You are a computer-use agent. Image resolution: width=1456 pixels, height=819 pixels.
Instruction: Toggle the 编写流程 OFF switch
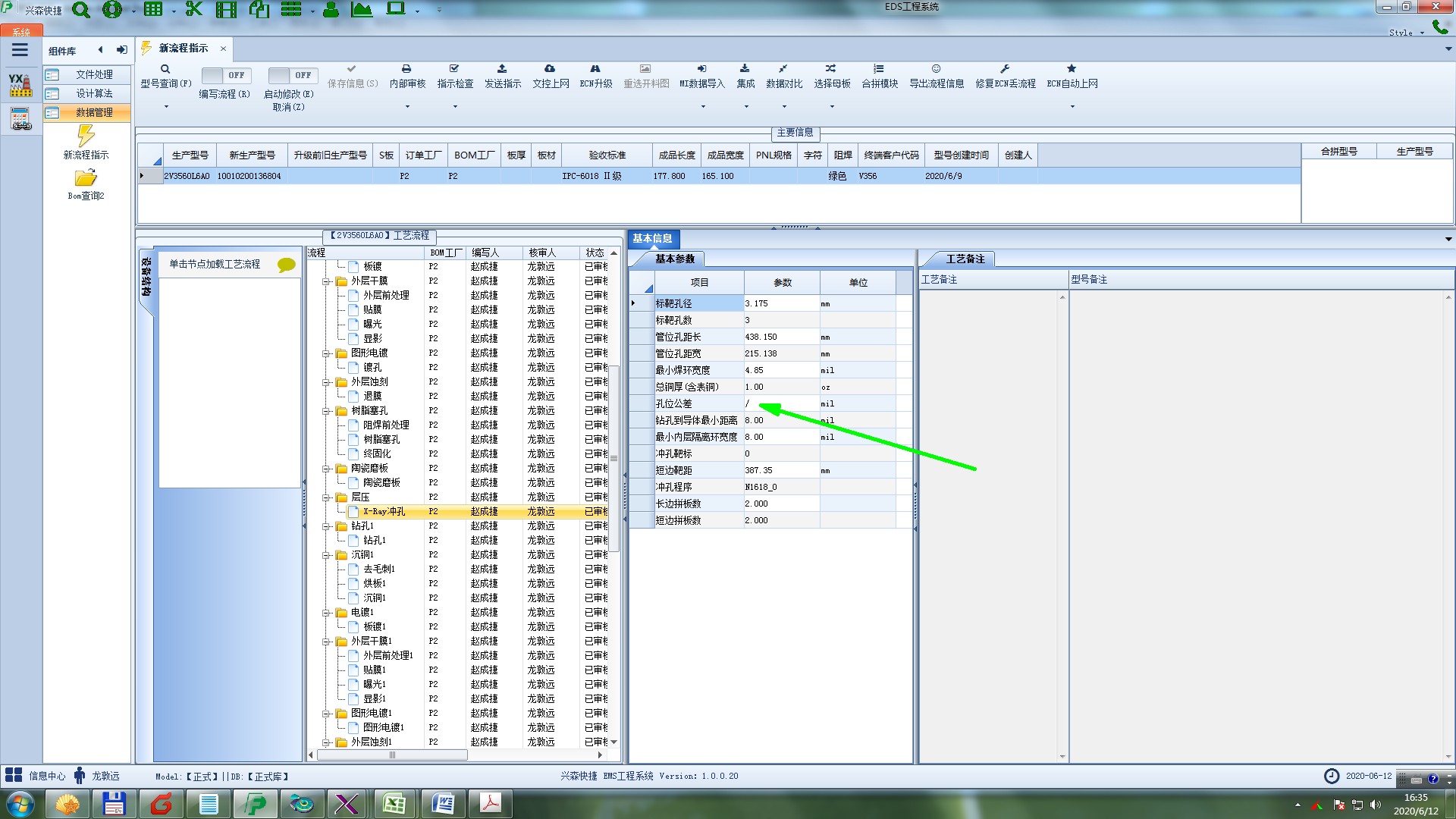pos(224,75)
